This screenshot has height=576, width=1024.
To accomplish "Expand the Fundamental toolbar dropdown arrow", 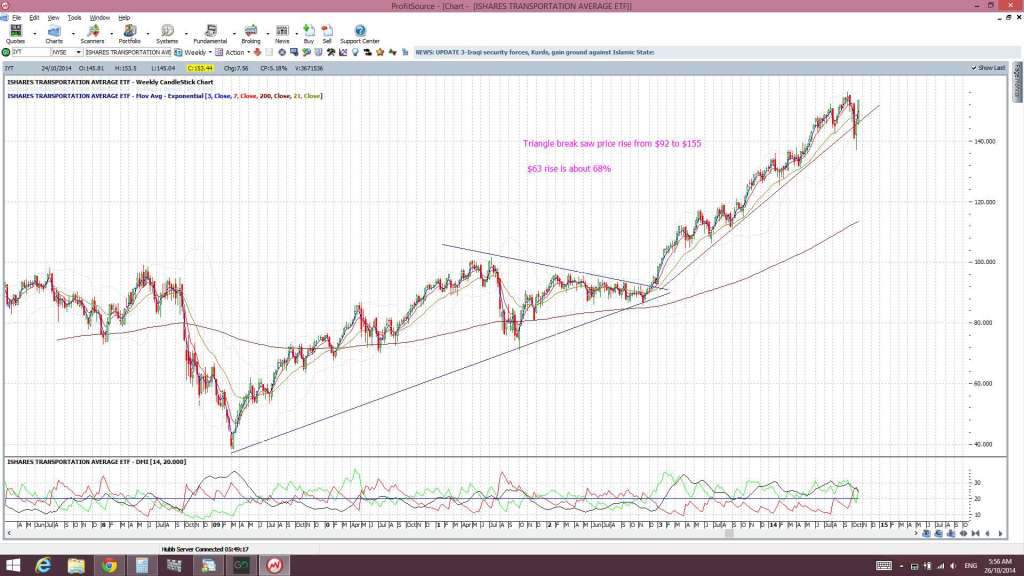I will 234,33.
